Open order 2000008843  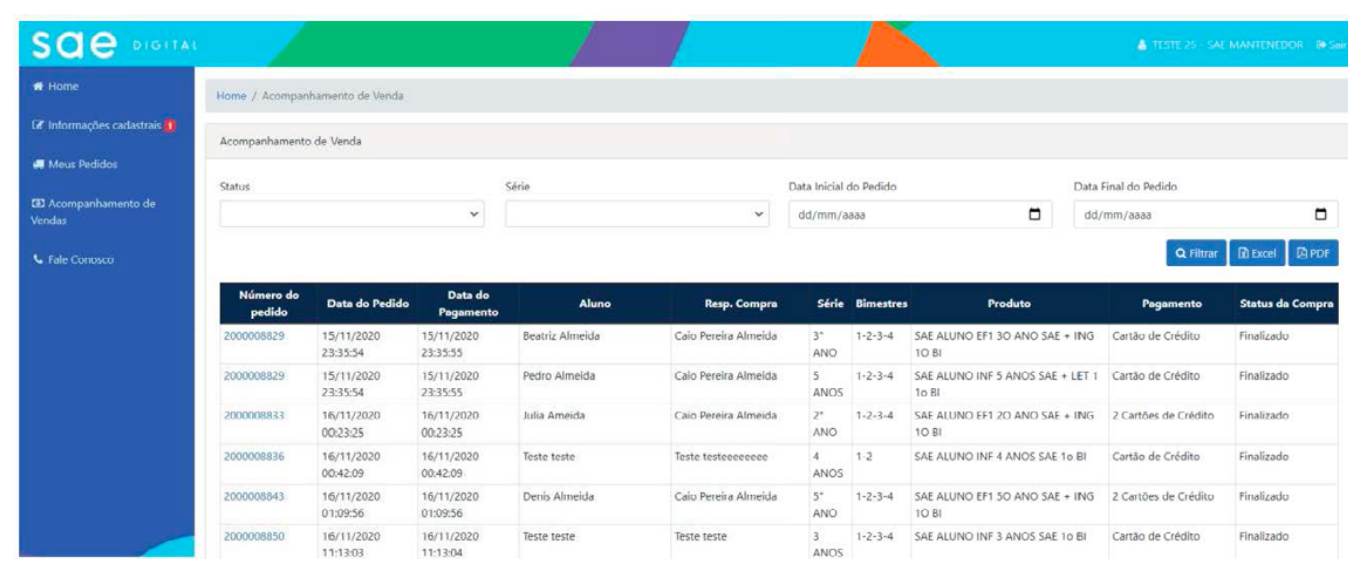(x=254, y=496)
